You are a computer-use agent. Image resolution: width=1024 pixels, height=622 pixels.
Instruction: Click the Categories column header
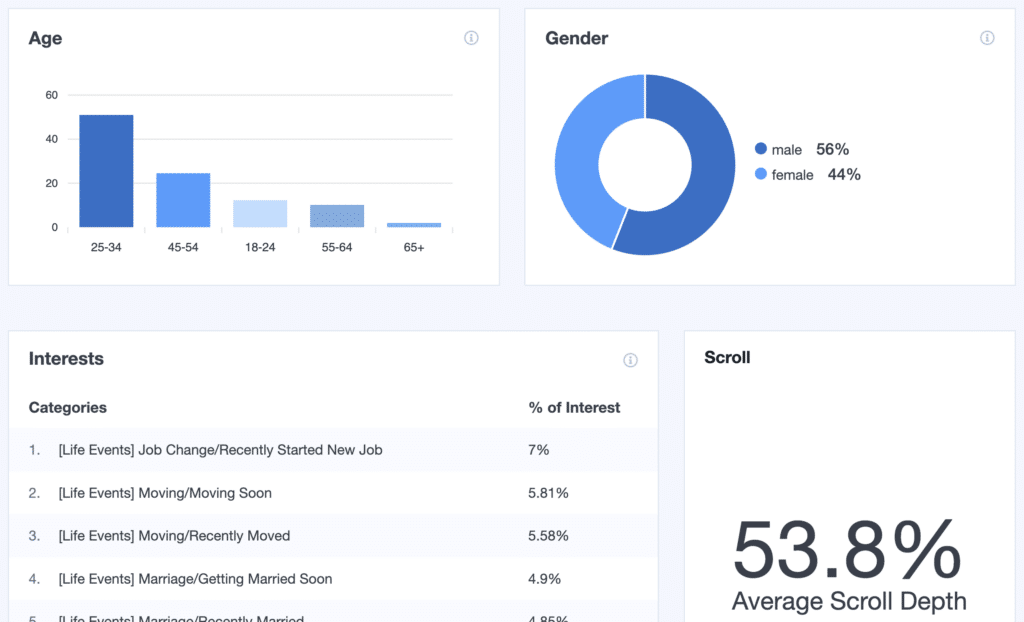(x=68, y=408)
